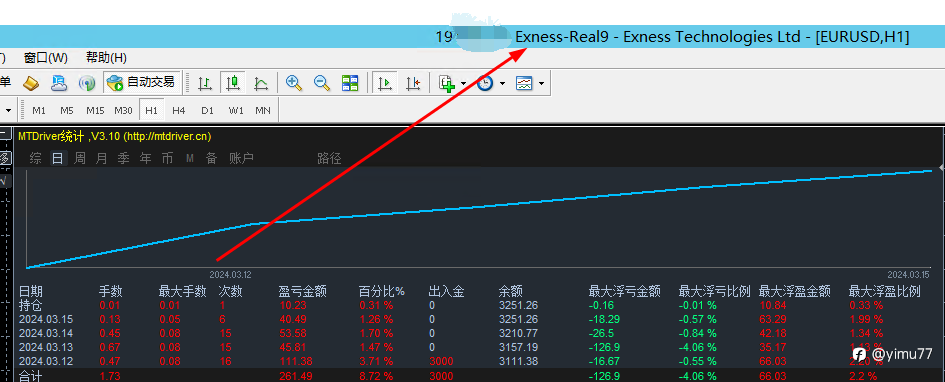Viewport: 945px width, 382px height.
Task: Switch to the 周 weekly tab
Action: tap(80, 158)
